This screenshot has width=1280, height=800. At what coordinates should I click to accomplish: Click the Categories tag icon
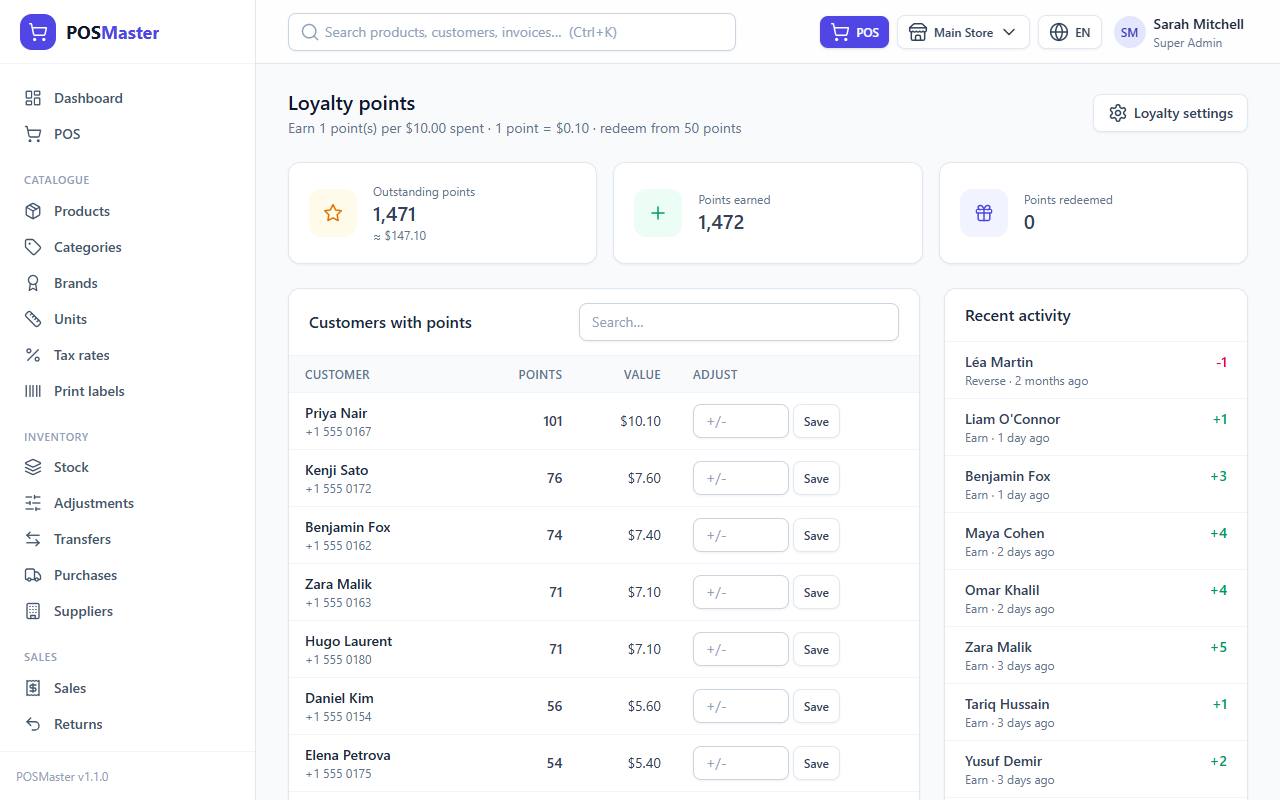click(x=33, y=247)
